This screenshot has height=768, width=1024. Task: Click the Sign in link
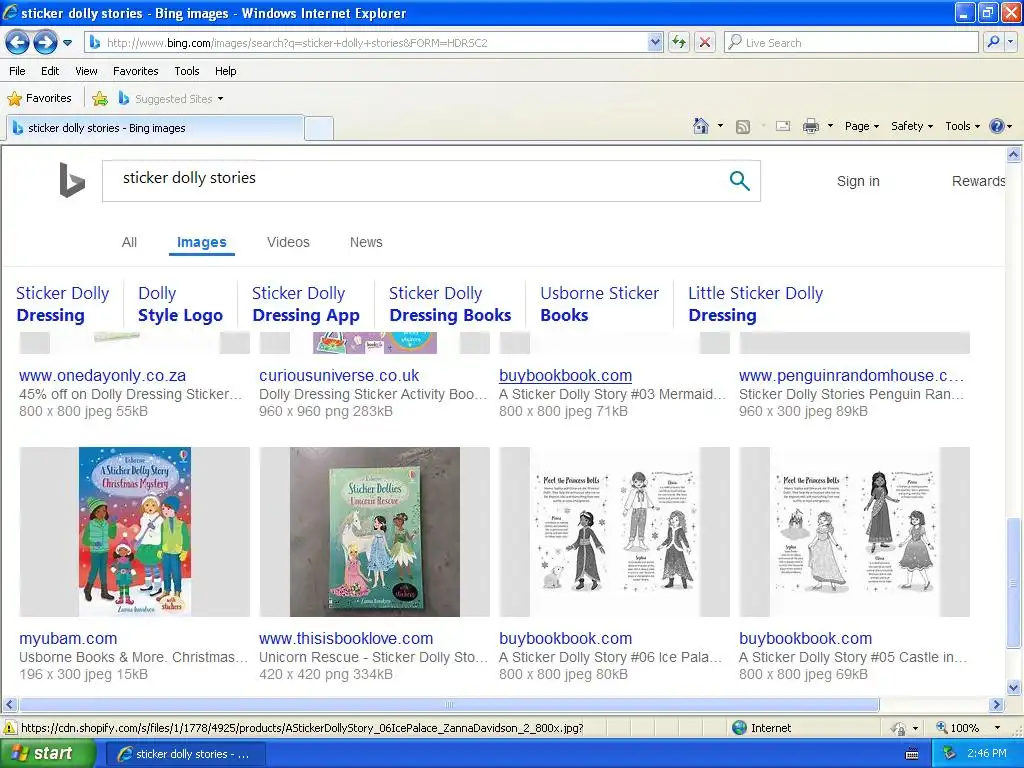coord(858,182)
